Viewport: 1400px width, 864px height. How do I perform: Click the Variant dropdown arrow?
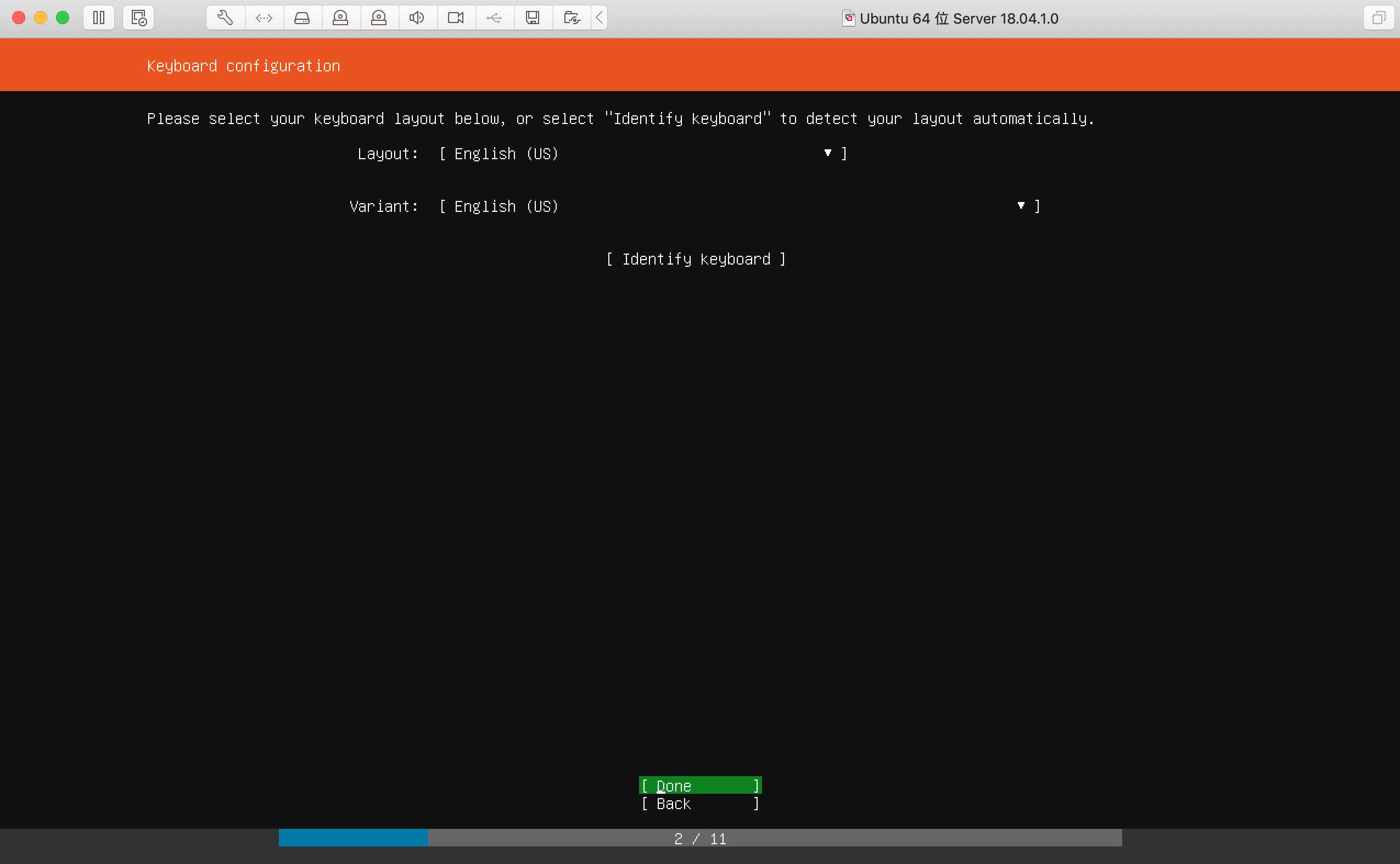coord(1021,205)
